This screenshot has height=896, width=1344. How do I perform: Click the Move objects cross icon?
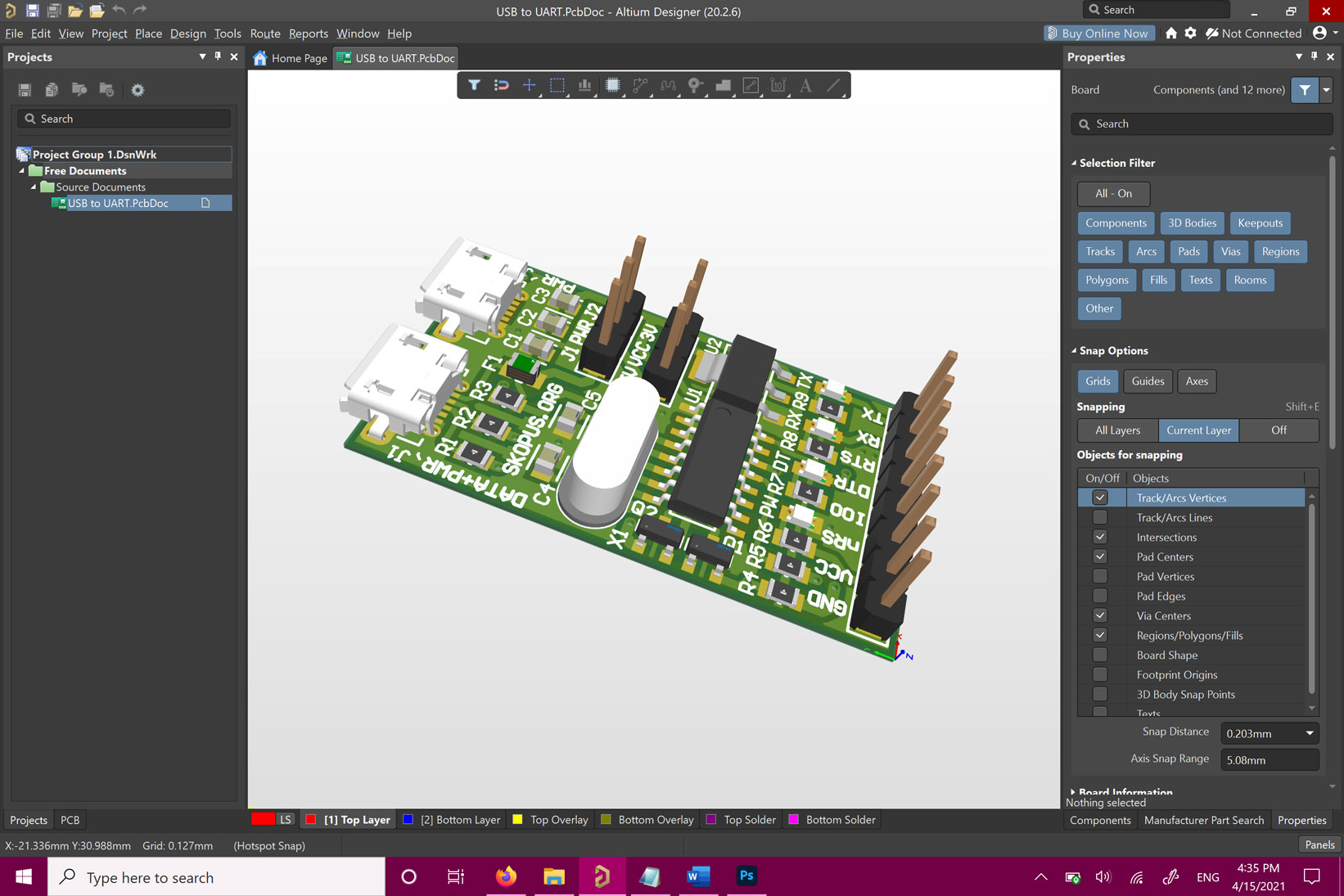click(x=529, y=85)
